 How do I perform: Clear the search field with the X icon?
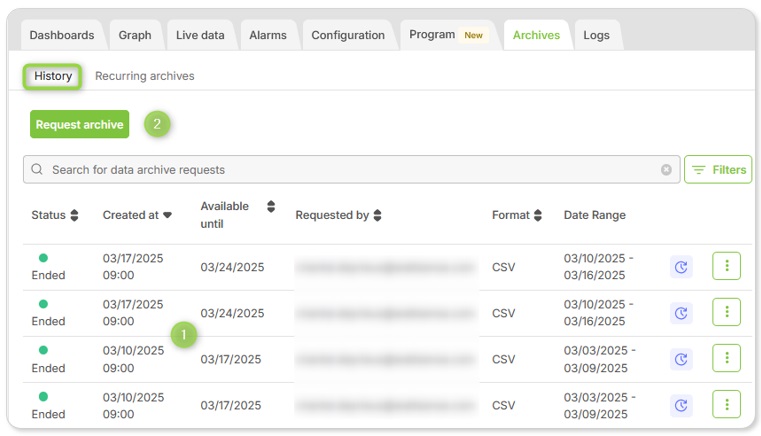(666, 169)
